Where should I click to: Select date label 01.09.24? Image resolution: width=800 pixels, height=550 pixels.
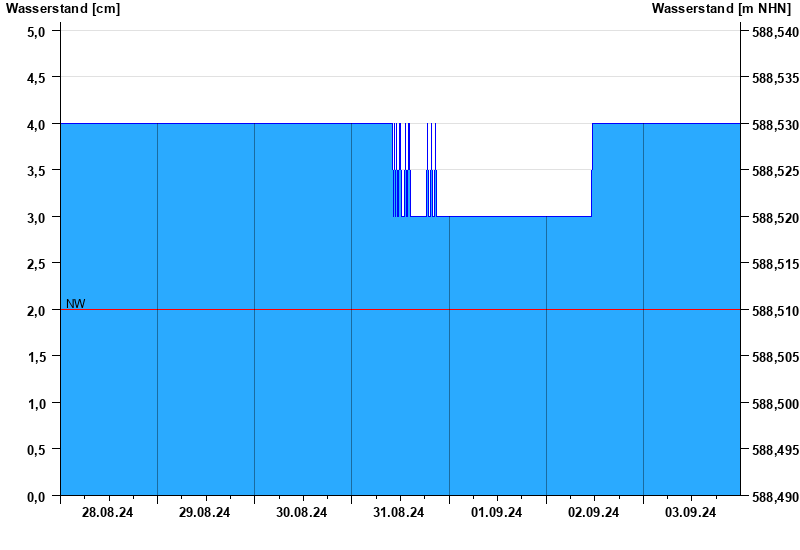click(x=496, y=512)
